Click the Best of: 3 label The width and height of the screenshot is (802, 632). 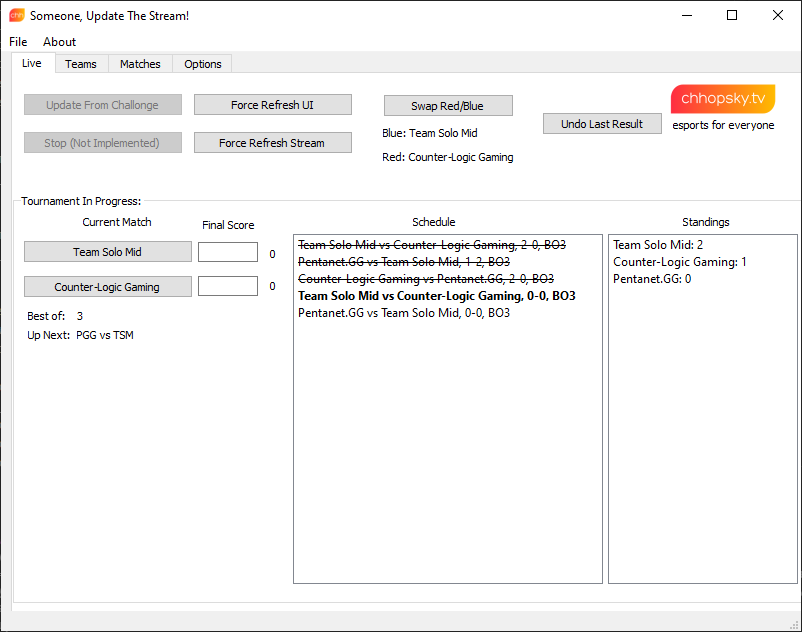(x=55, y=316)
